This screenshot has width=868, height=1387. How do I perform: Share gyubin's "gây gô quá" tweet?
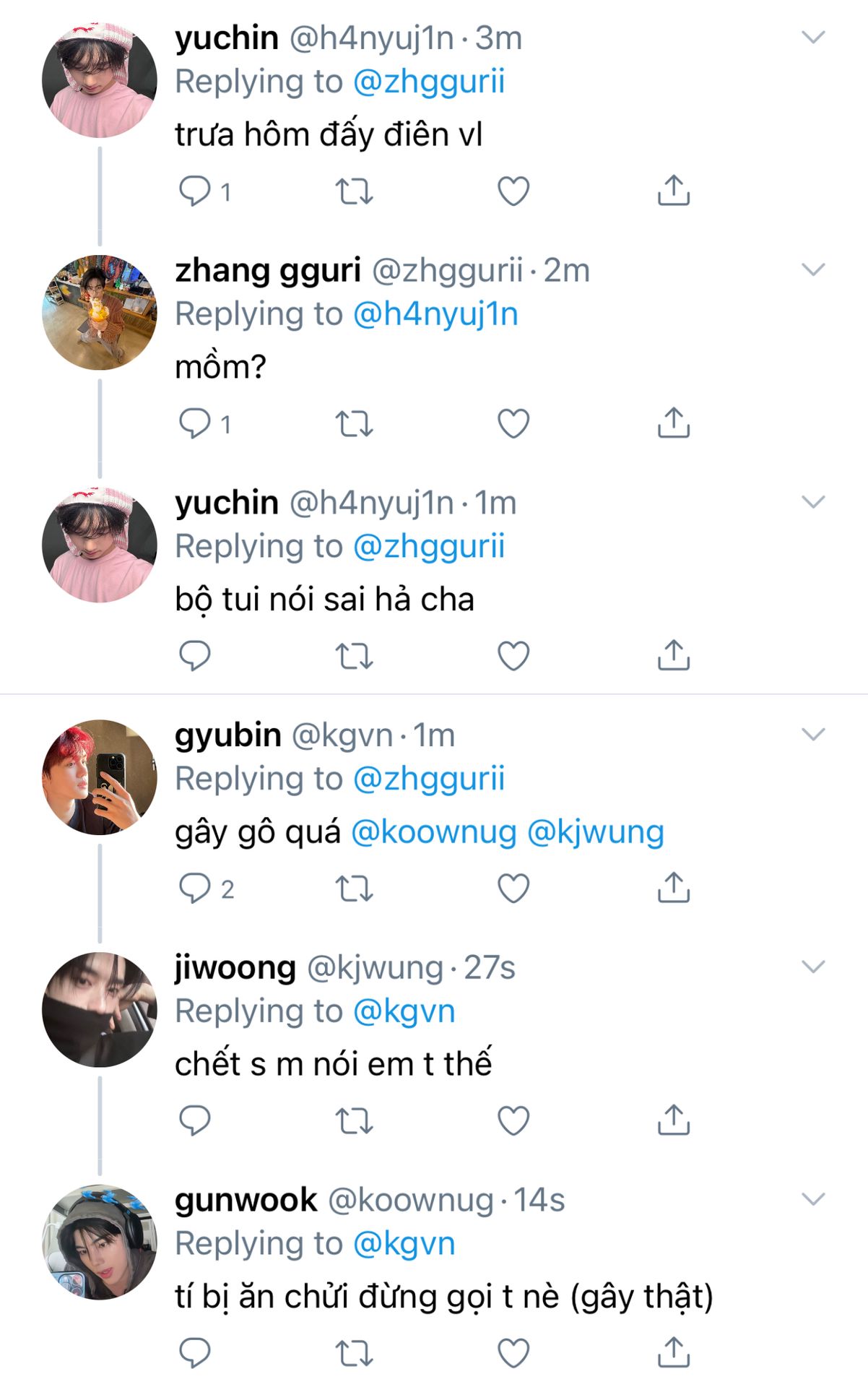pos(673,889)
